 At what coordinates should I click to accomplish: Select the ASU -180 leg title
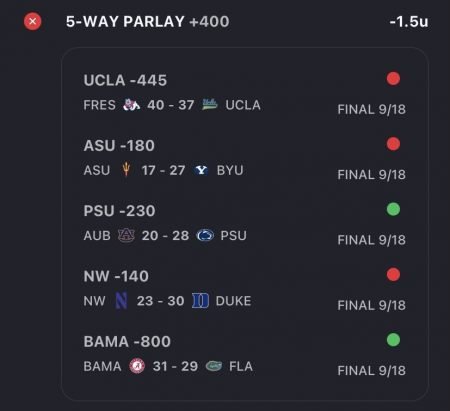click(x=119, y=146)
